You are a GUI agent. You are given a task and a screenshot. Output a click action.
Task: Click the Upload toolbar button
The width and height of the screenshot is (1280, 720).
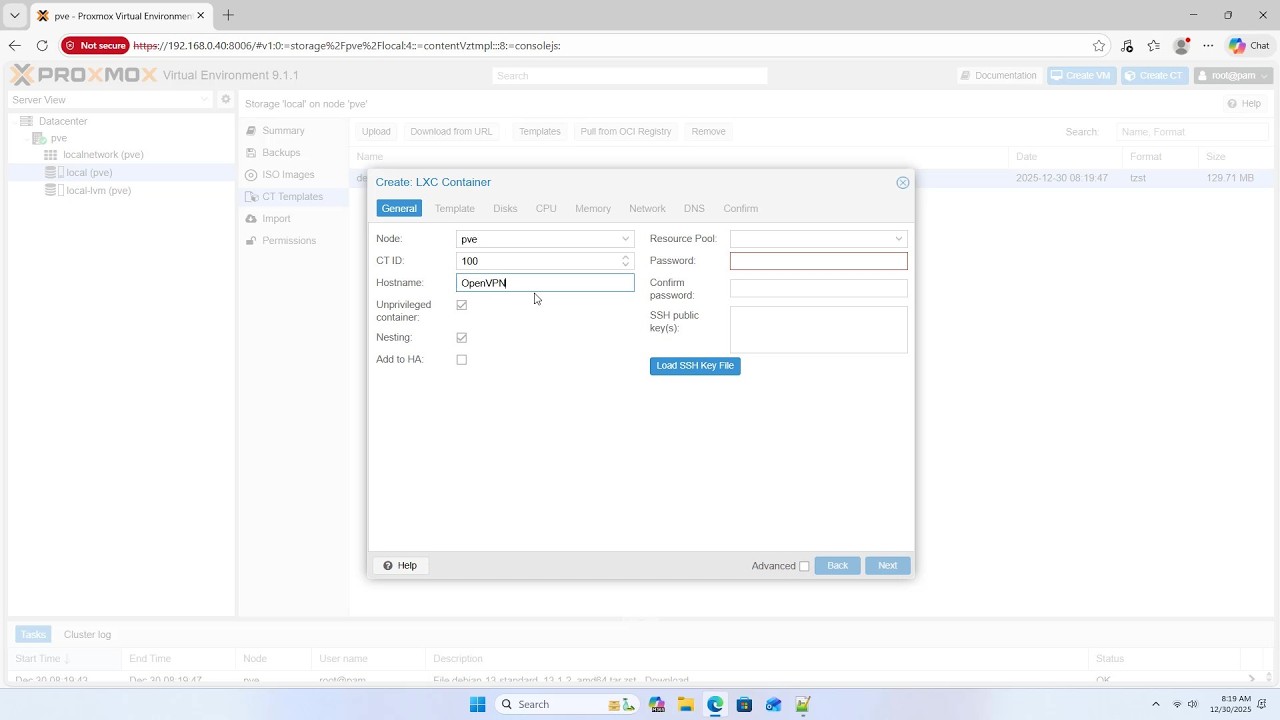(376, 132)
